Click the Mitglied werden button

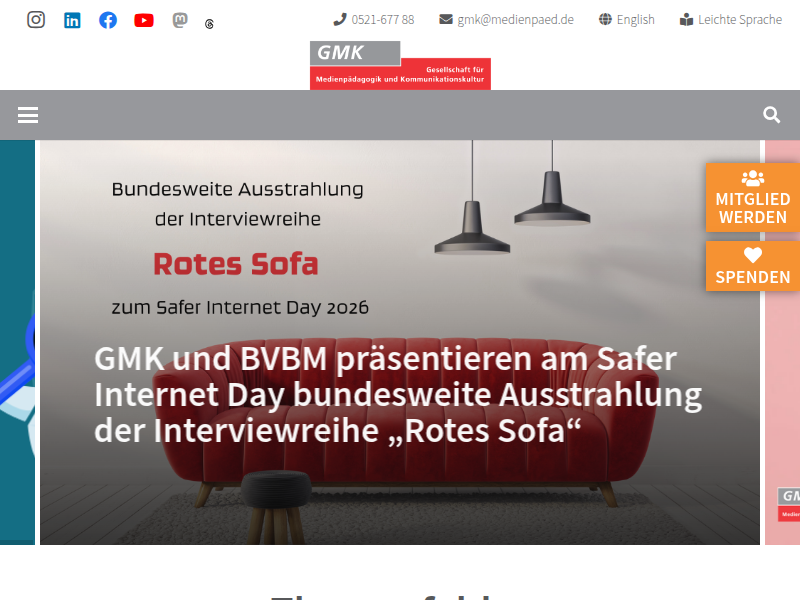coord(753,198)
